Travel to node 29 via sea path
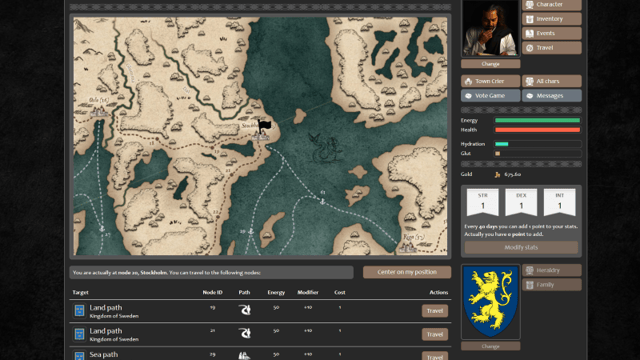 tap(435, 356)
